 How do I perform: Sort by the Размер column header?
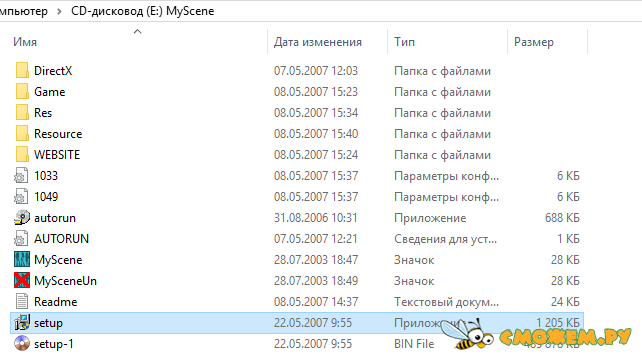point(534,42)
